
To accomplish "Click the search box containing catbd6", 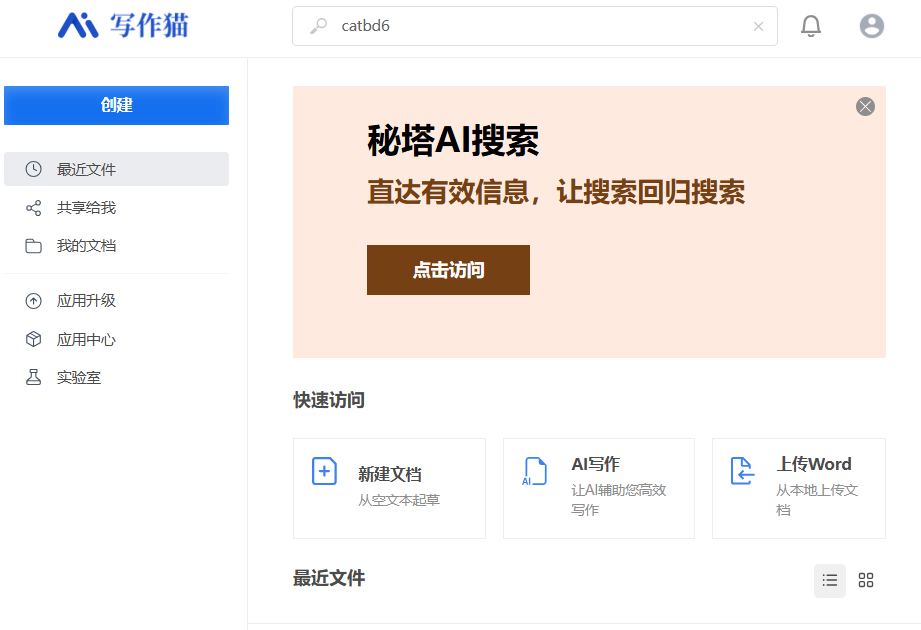I will 535,26.
